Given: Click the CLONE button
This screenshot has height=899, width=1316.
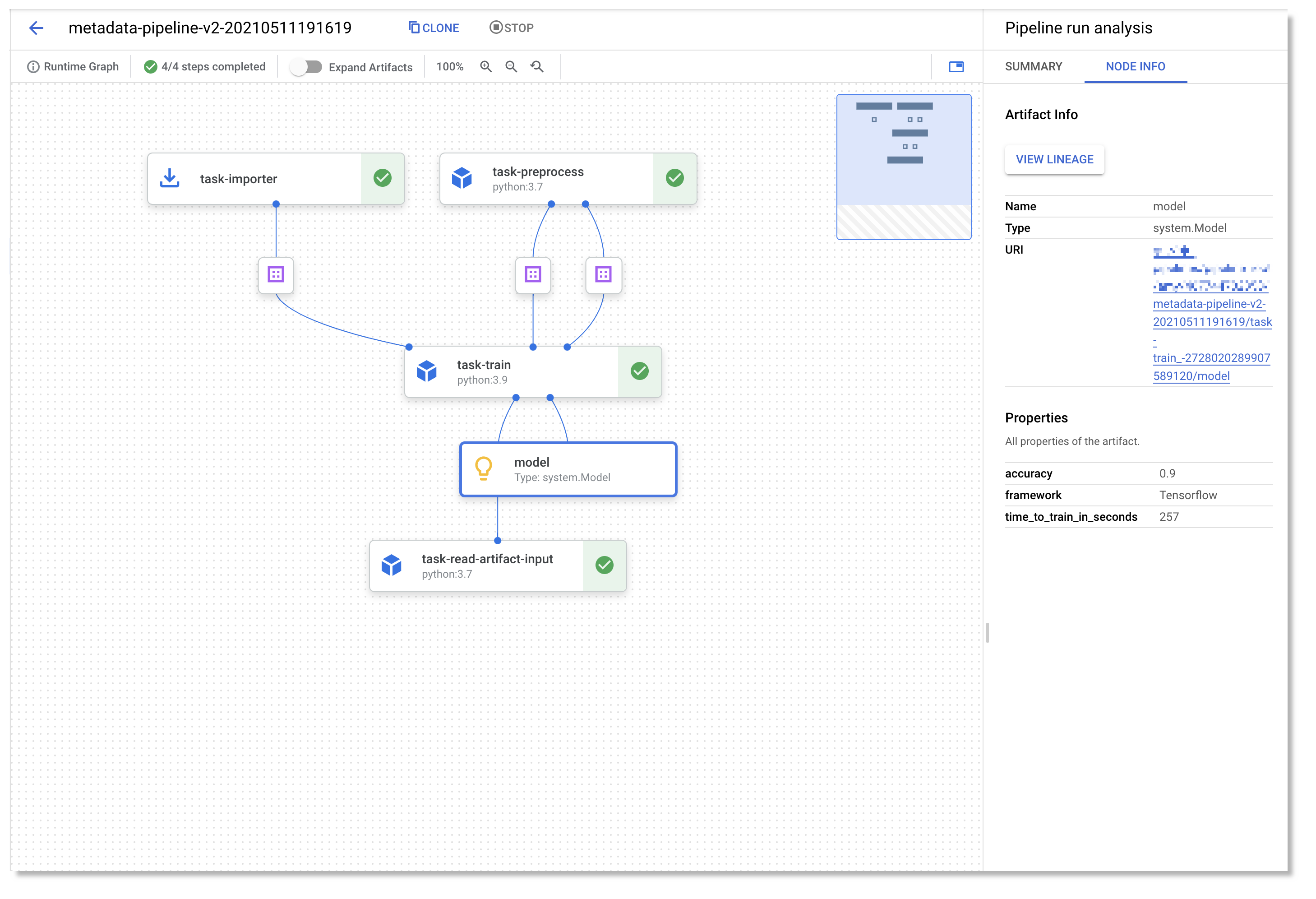Looking at the screenshot, I should (434, 28).
